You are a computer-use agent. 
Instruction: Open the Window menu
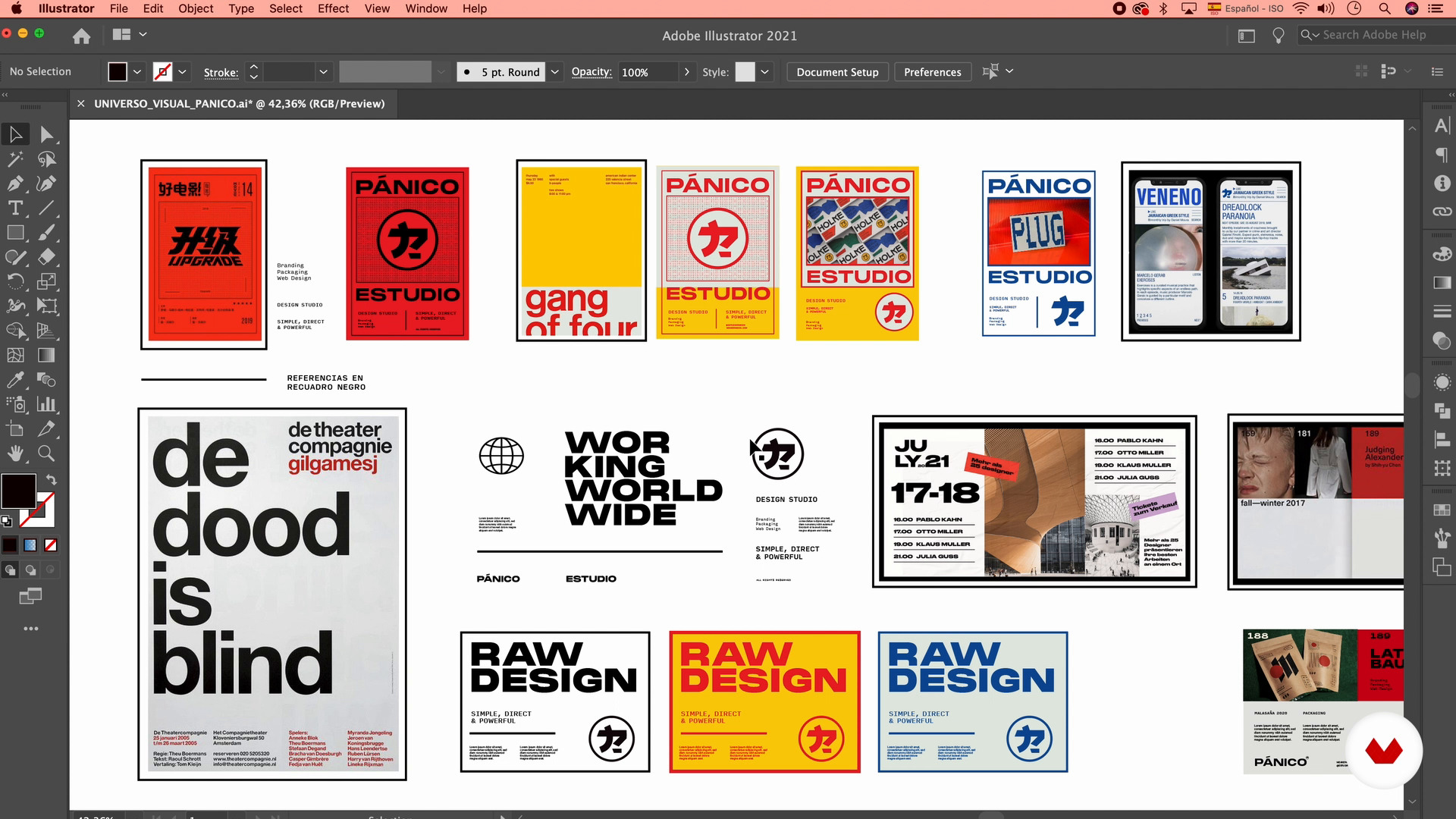tap(426, 8)
